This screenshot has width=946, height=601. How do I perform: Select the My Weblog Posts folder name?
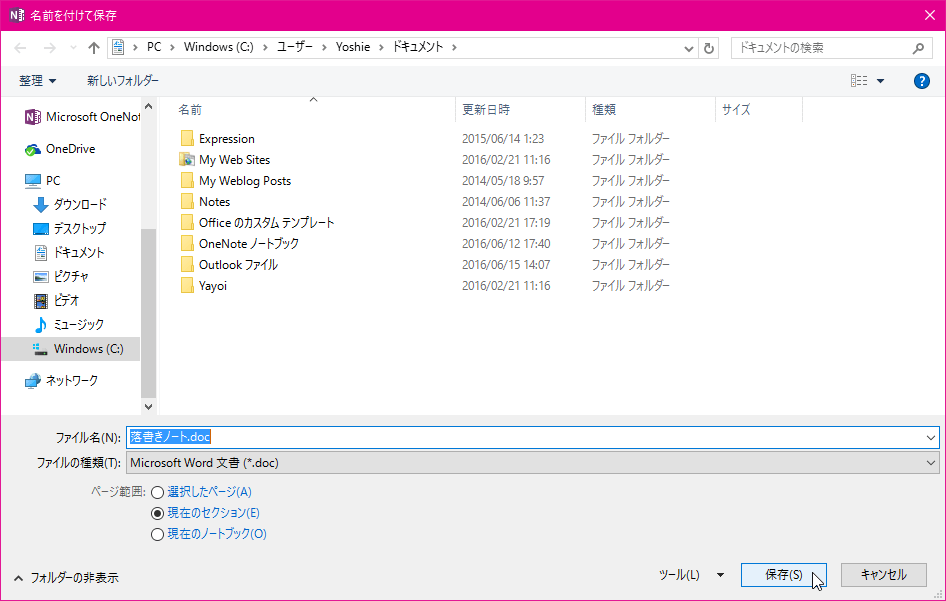pos(245,180)
